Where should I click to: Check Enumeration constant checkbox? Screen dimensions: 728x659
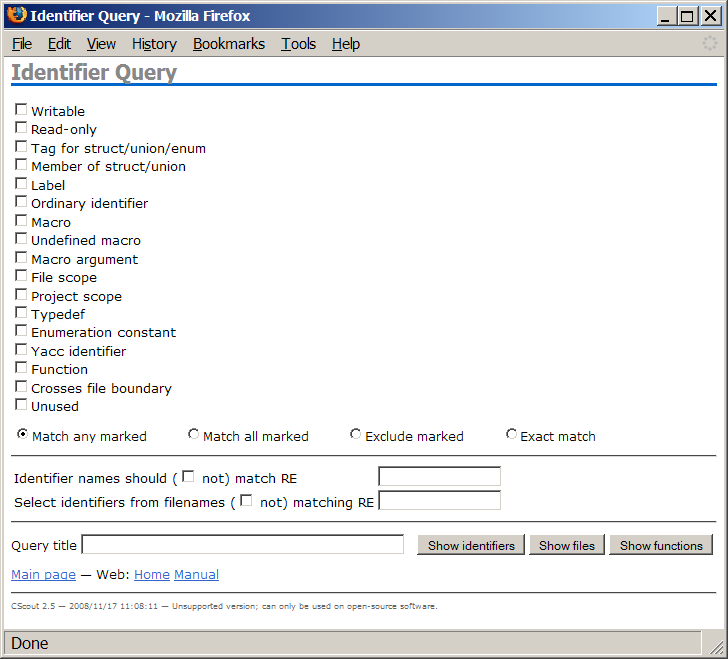[21, 331]
